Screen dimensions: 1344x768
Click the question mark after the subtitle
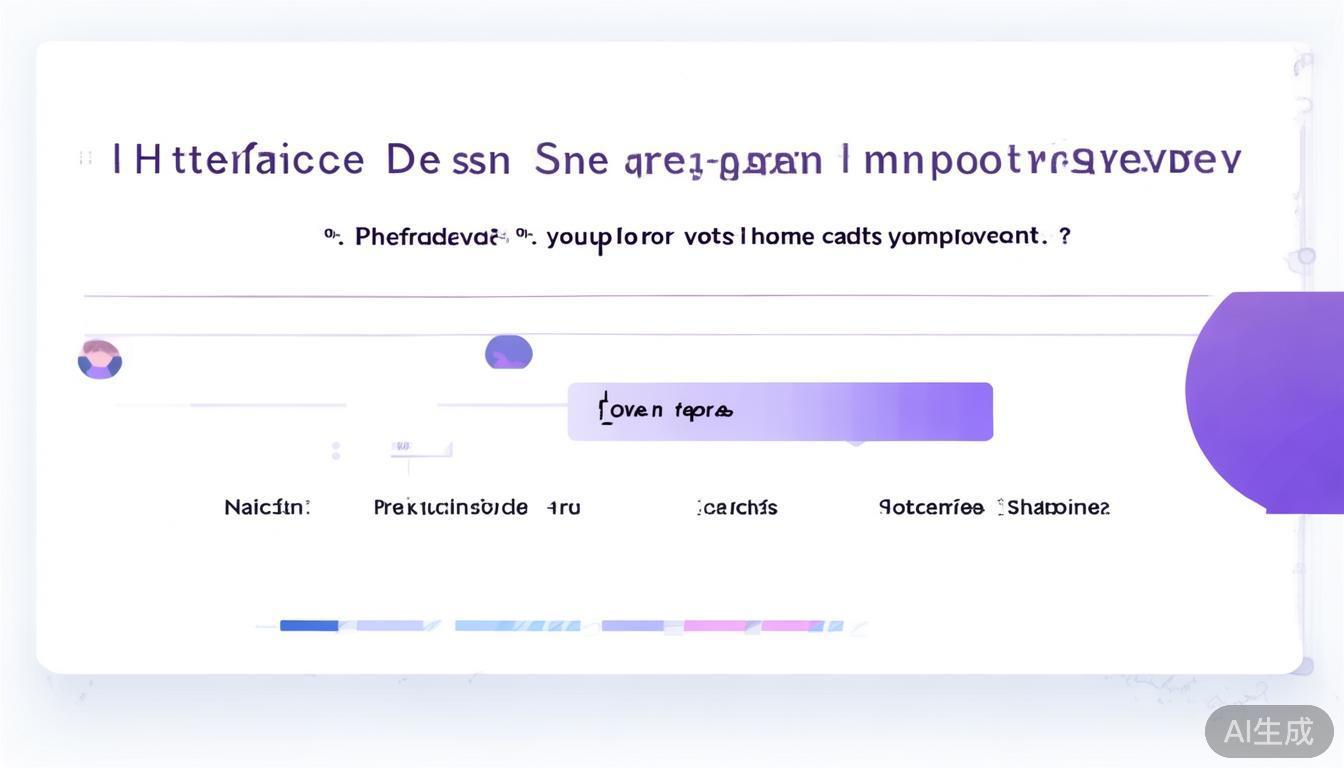pos(1064,237)
